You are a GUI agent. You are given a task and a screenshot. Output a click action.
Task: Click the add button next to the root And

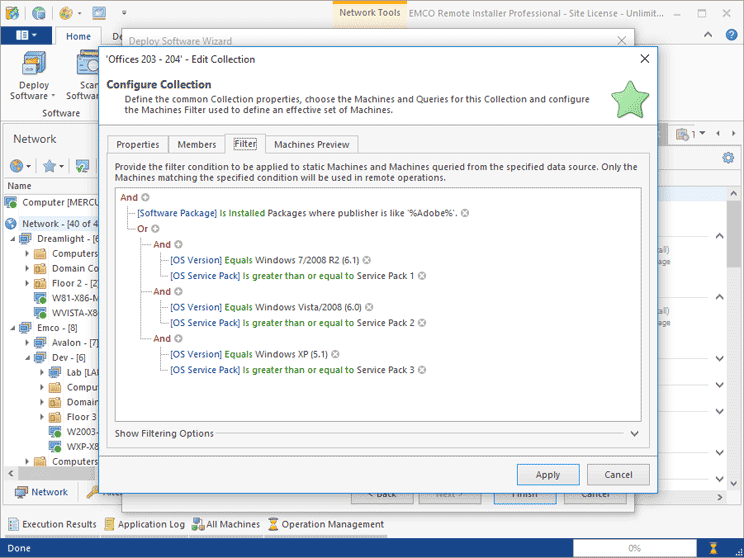[146, 197]
